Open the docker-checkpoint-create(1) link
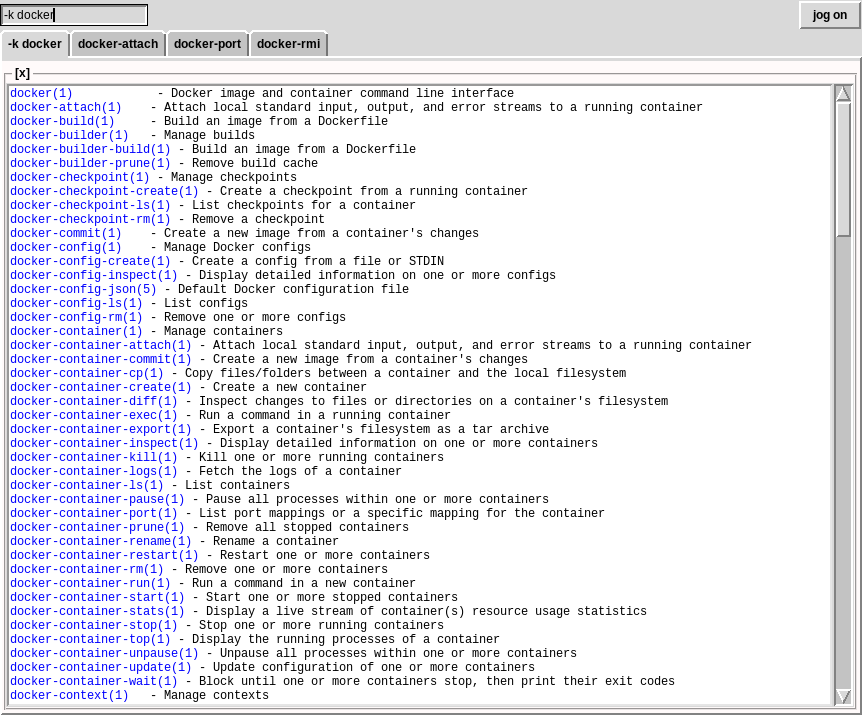 point(104,191)
